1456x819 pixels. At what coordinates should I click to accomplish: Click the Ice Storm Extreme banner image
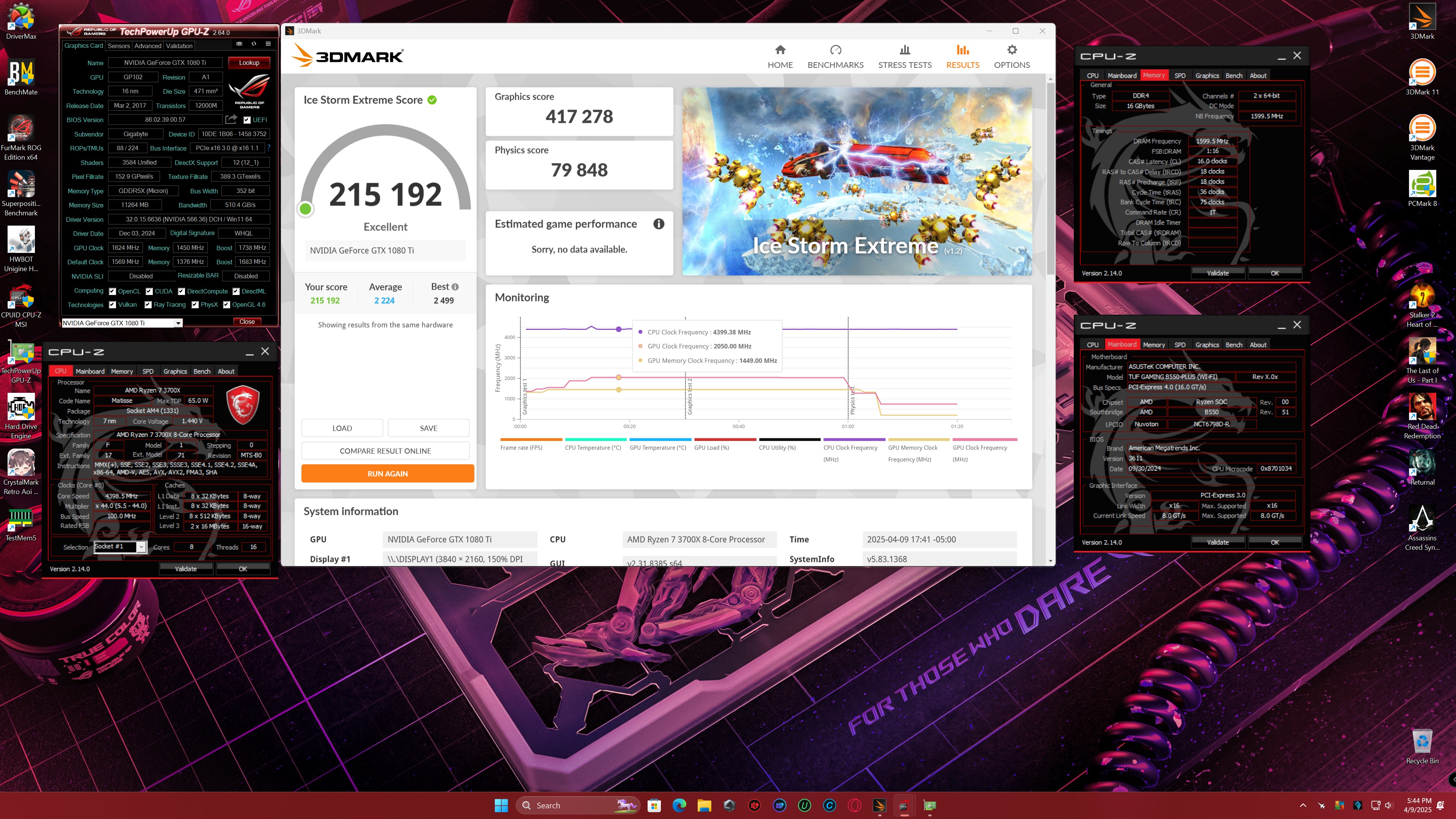tap(857, 181)
